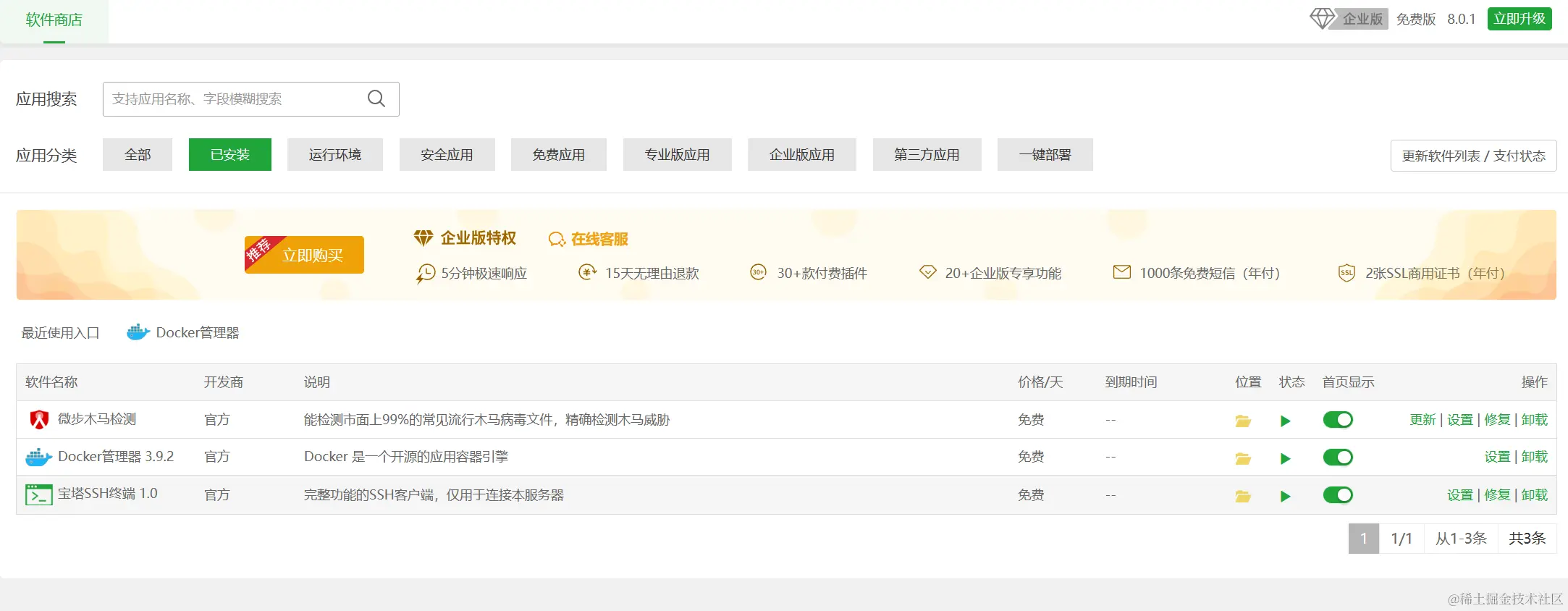Toggle homepage display for 微步木马检测
Viewport: 1568px width, 611px height.
click(1338, 420)
